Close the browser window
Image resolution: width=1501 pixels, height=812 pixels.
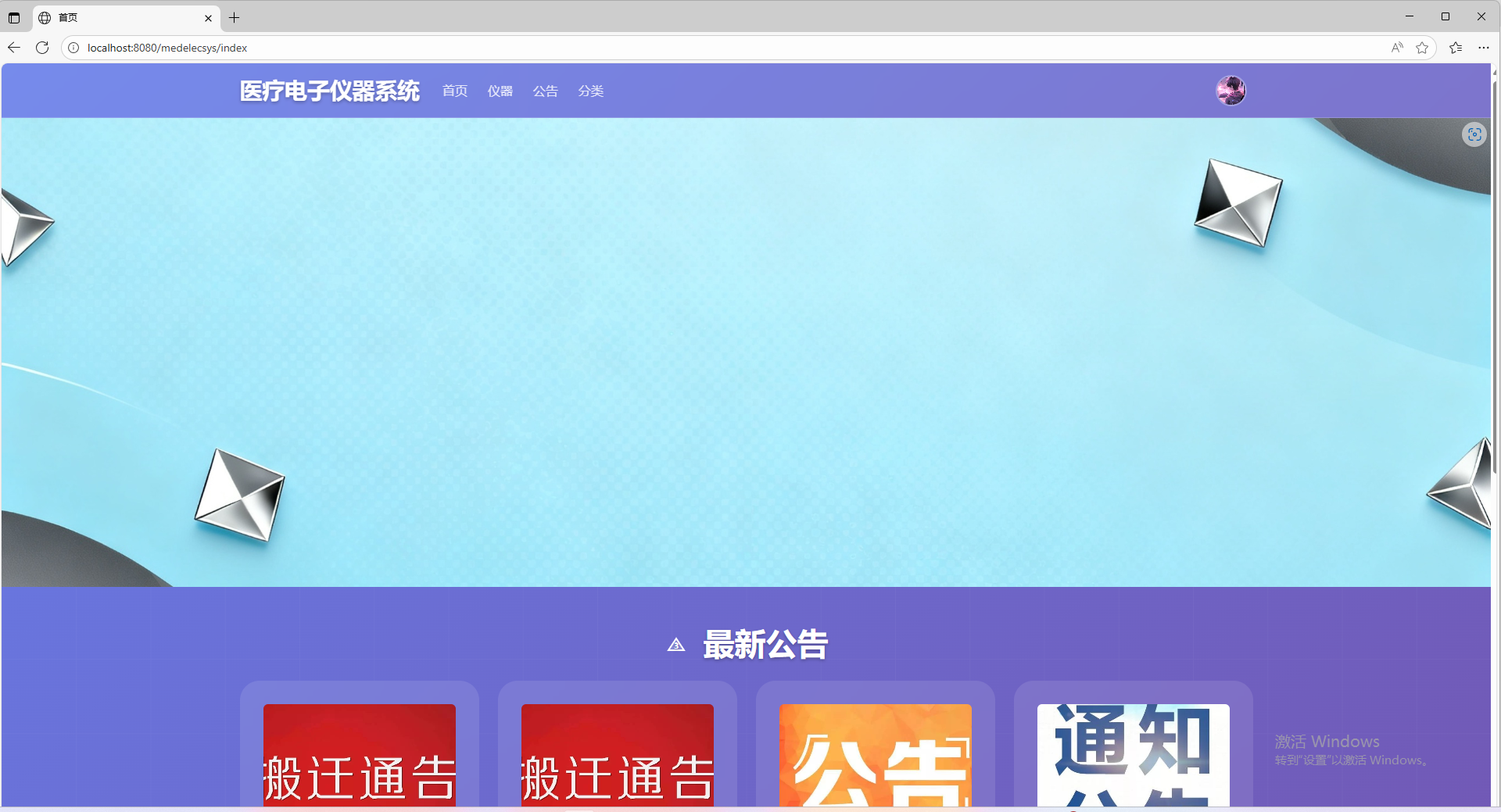1481,16
